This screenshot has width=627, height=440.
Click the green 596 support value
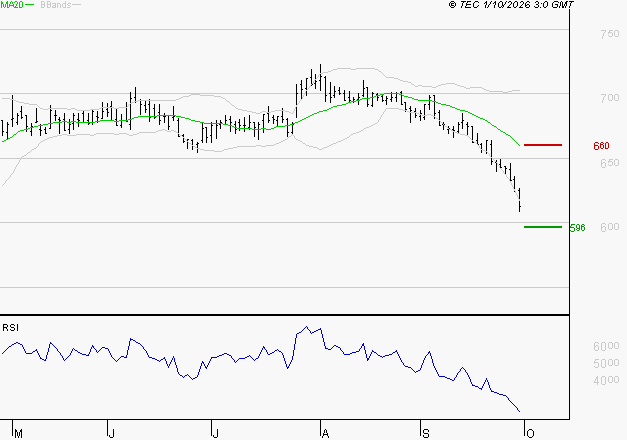click(577, 228)
